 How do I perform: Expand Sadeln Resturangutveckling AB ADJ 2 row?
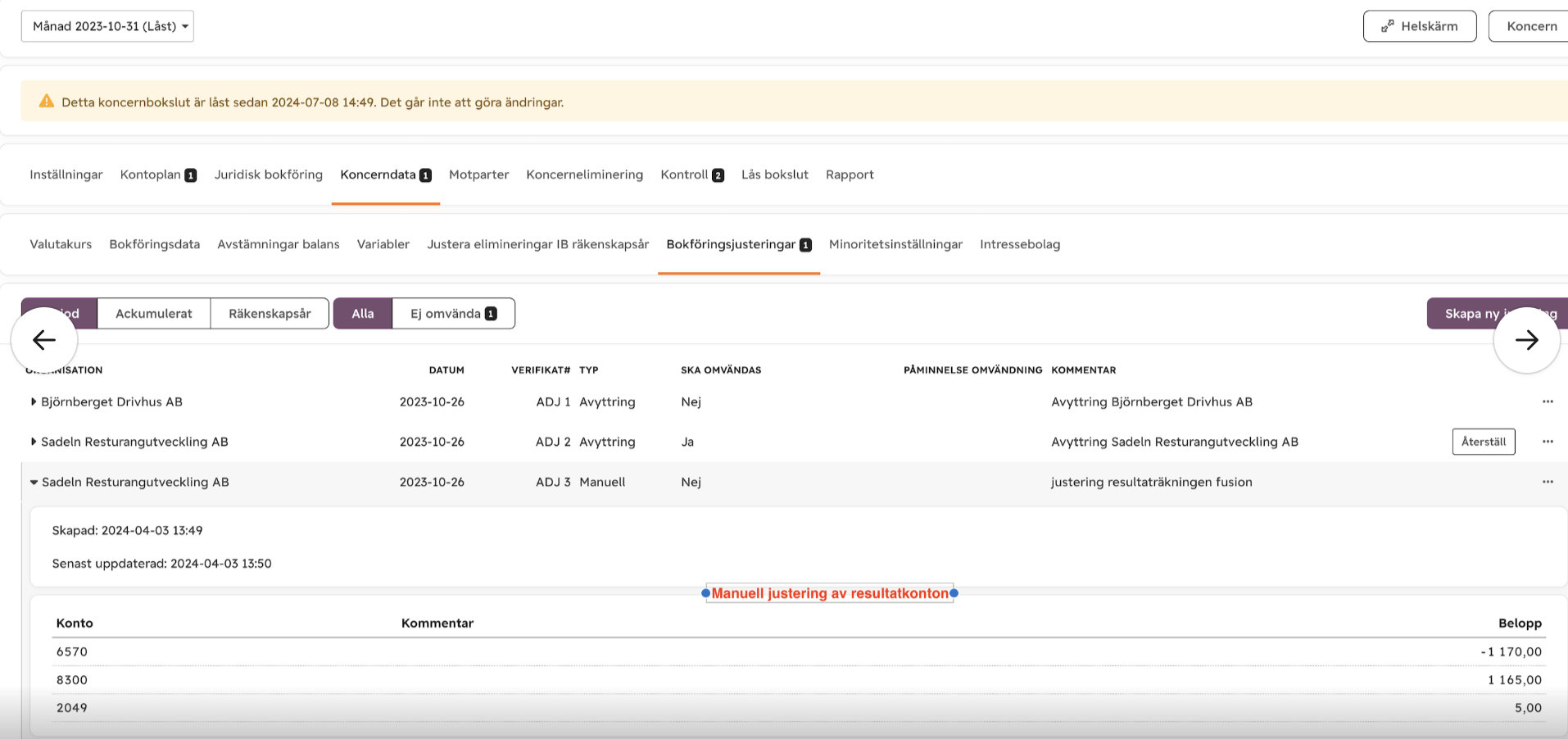(x=34, y=442)
